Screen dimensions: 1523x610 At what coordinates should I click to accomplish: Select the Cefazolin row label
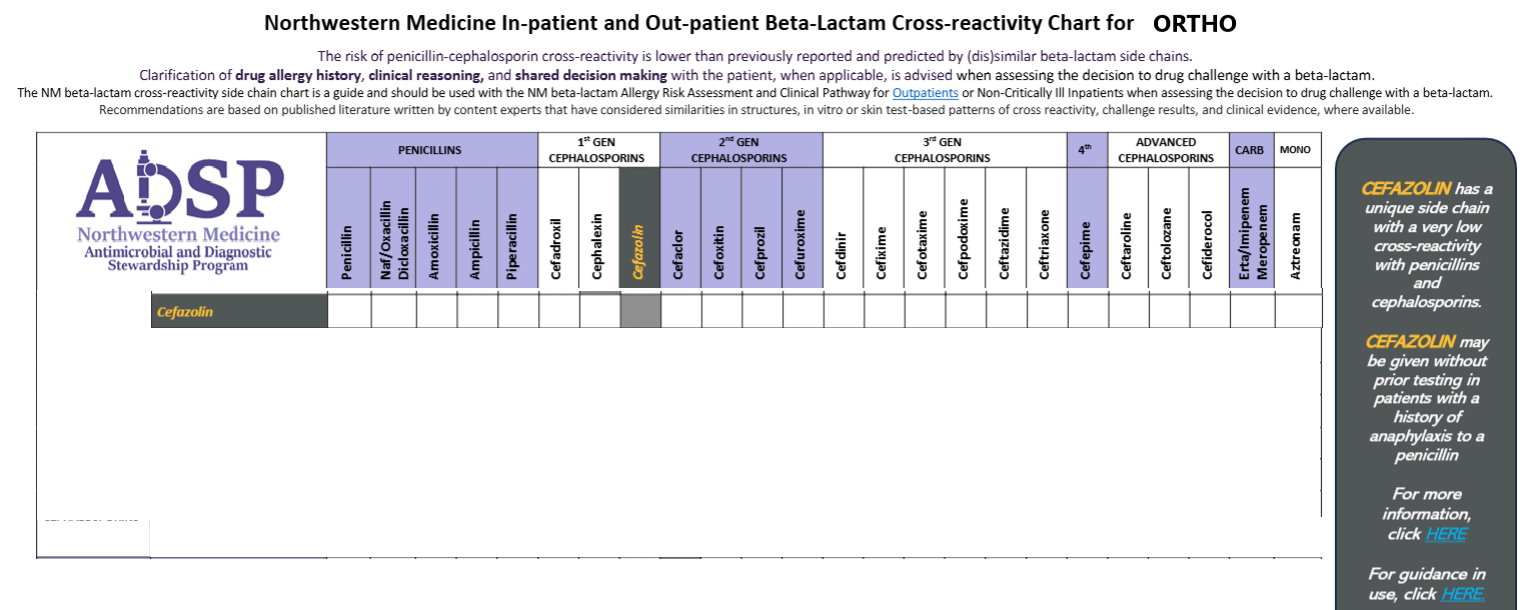[x=238, y=312]
